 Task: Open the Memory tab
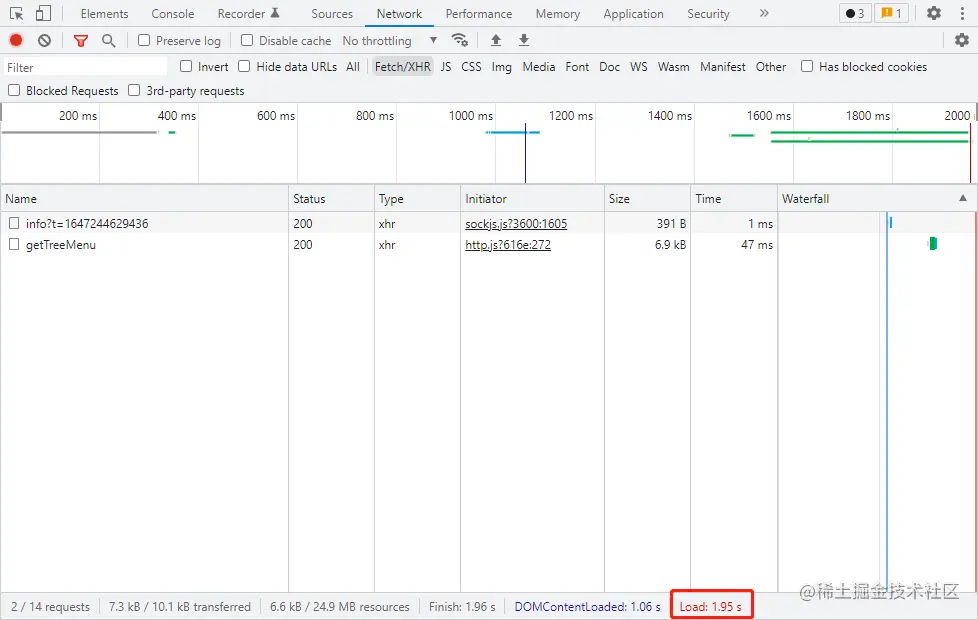point(558,14)
